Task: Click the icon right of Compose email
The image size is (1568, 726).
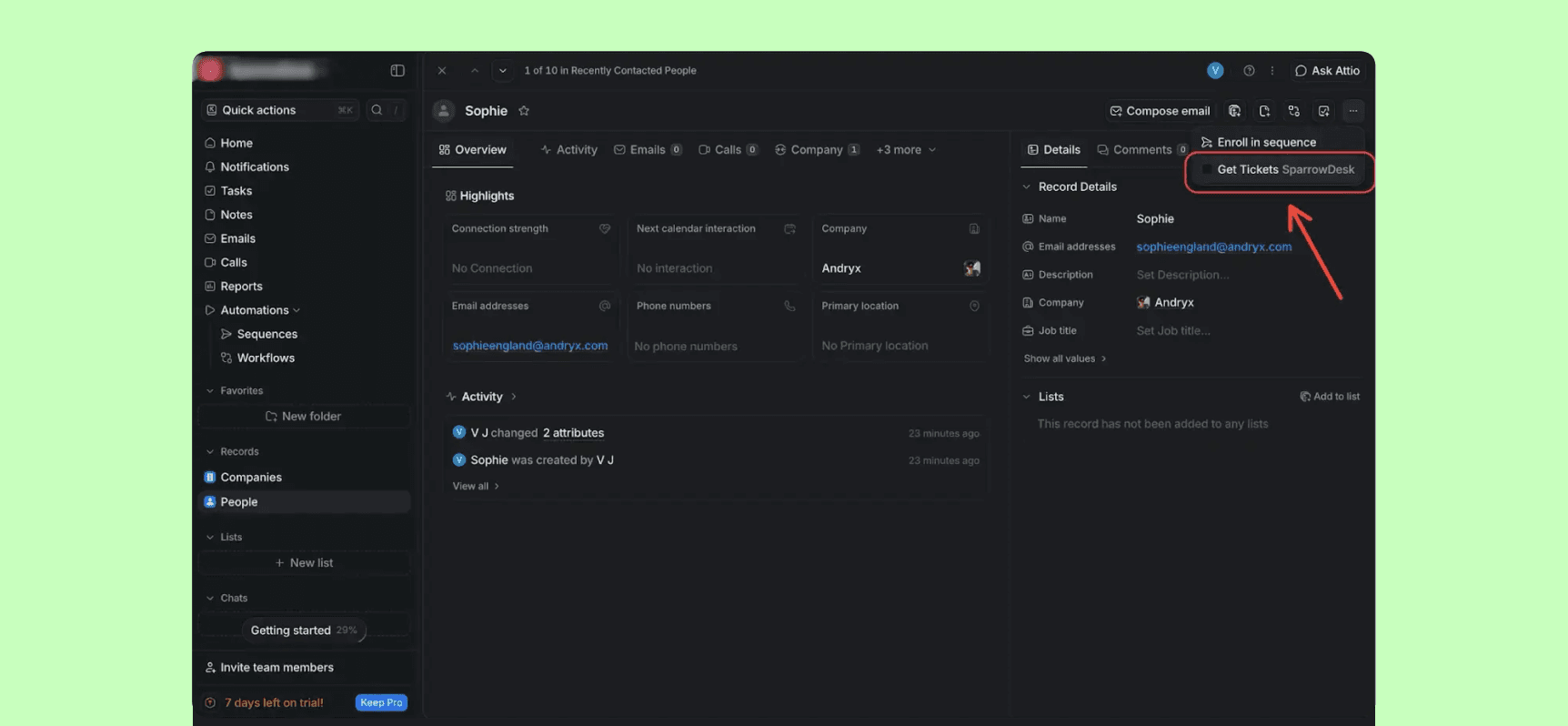Action: coord(1234,111)
